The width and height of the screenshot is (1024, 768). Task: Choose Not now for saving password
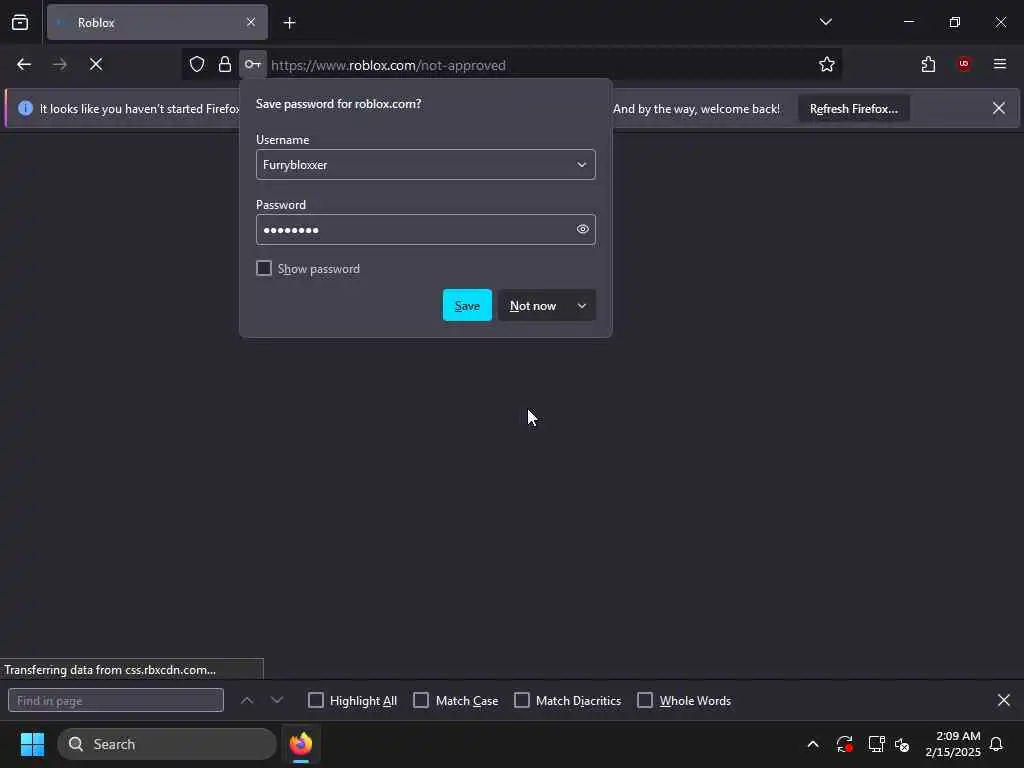pos(533,306)
